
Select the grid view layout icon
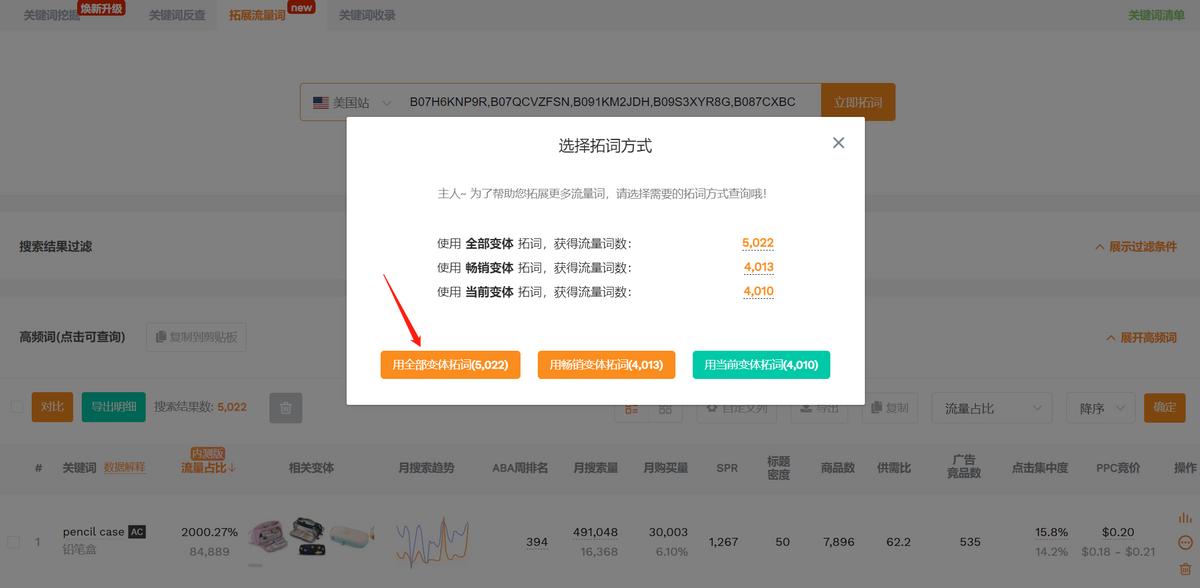(667, 408)
